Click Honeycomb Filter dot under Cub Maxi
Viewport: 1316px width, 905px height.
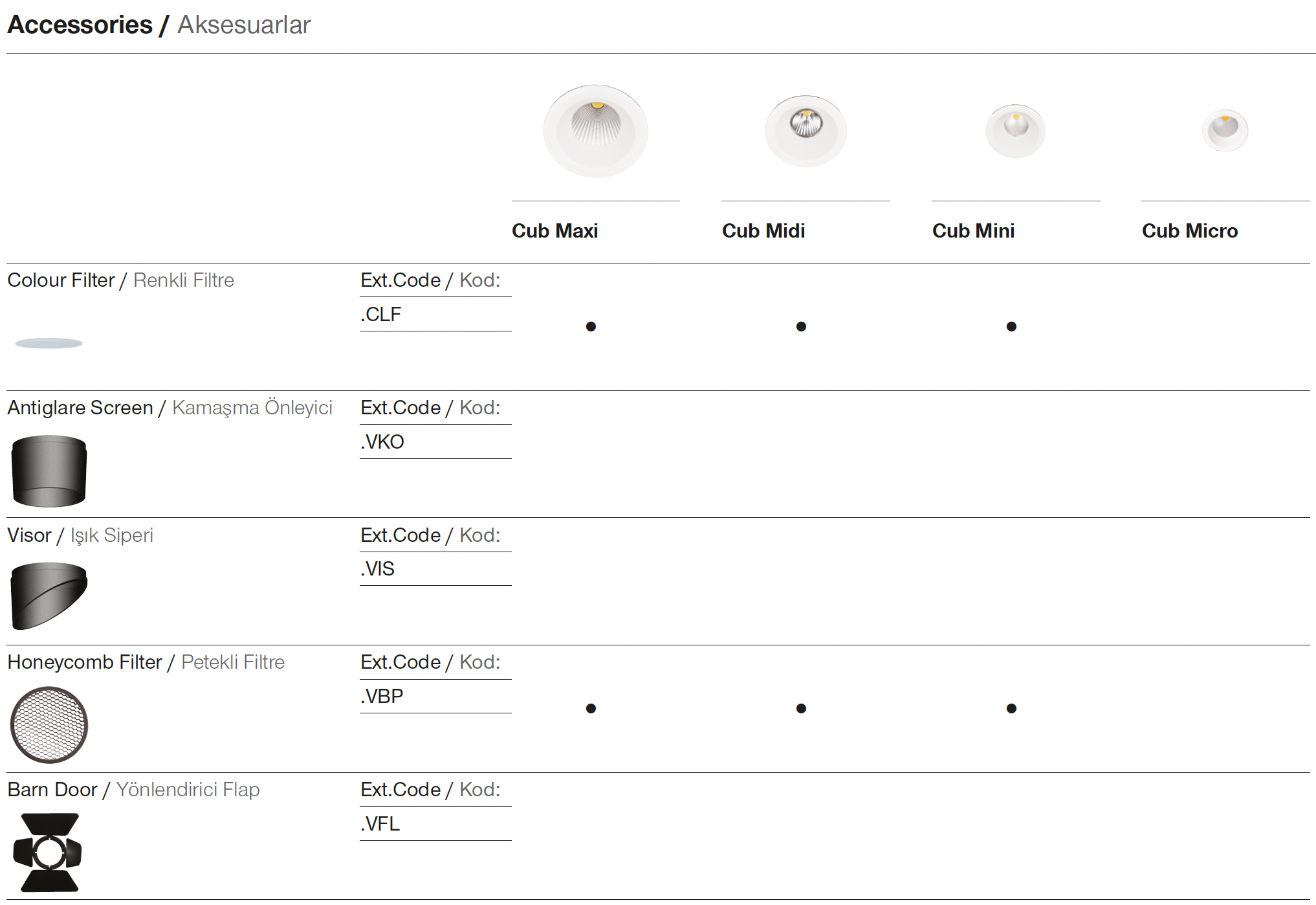(591, 709)
